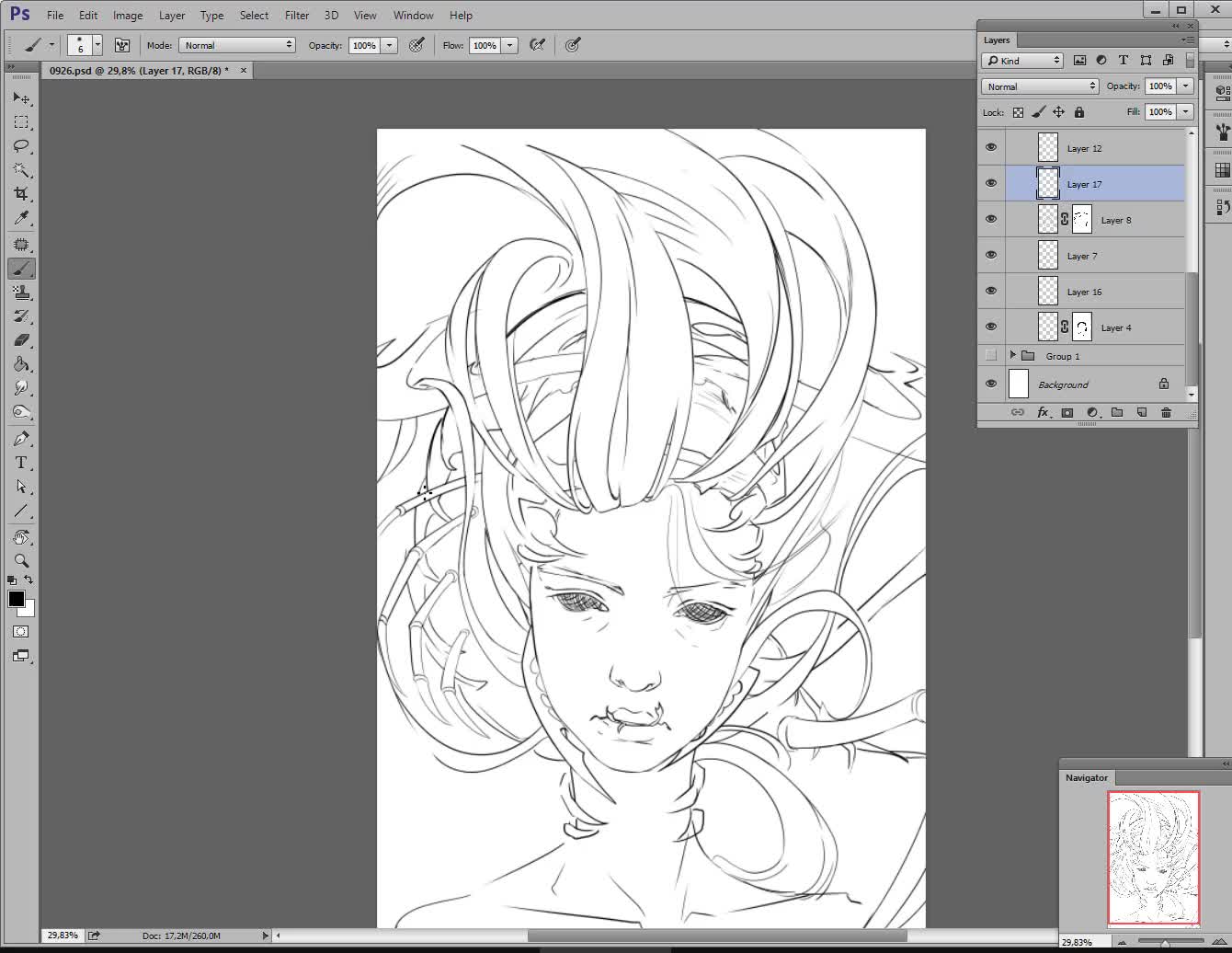The width and height of the screenshot is (1232, 953).
Task: Select the Eyedropper tool
Action: [x=21, y=218]
